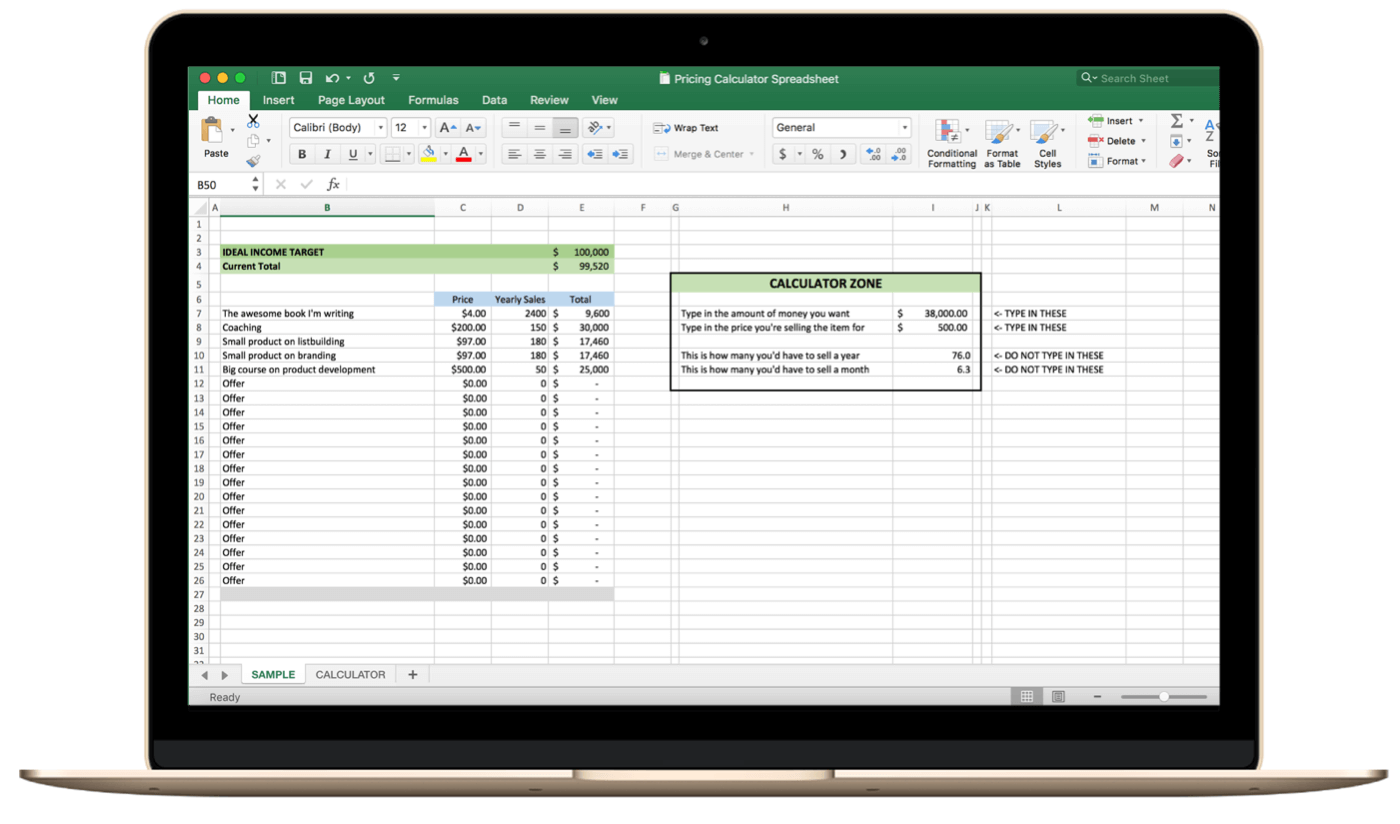Add a new sheet with plus button
1400x824 pixels.
coord(412,675)
